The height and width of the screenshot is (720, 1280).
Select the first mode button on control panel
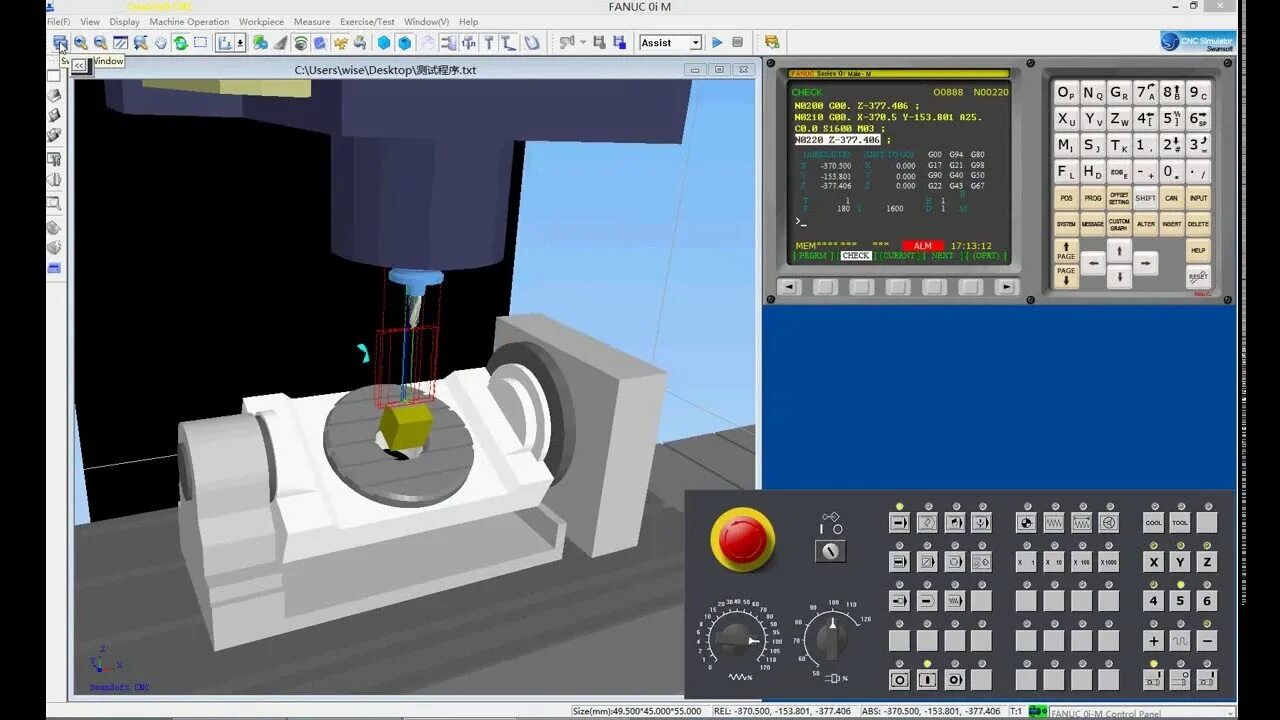899,523
